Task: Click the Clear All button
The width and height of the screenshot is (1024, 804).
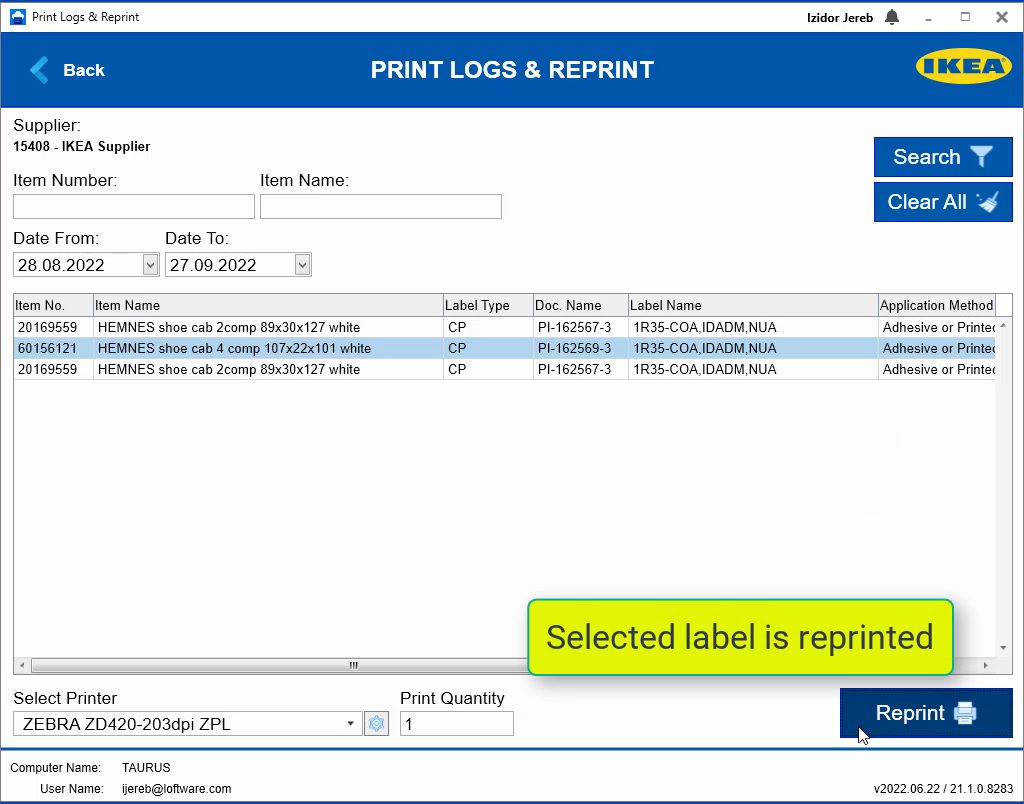Action: (x=943, y=202)
